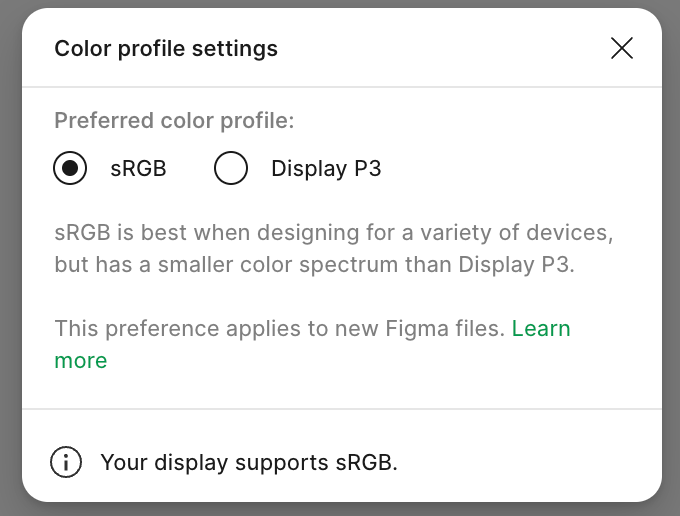Click the circled info icon
Viewport: 680px width, 516px height.
pos(66,462)
